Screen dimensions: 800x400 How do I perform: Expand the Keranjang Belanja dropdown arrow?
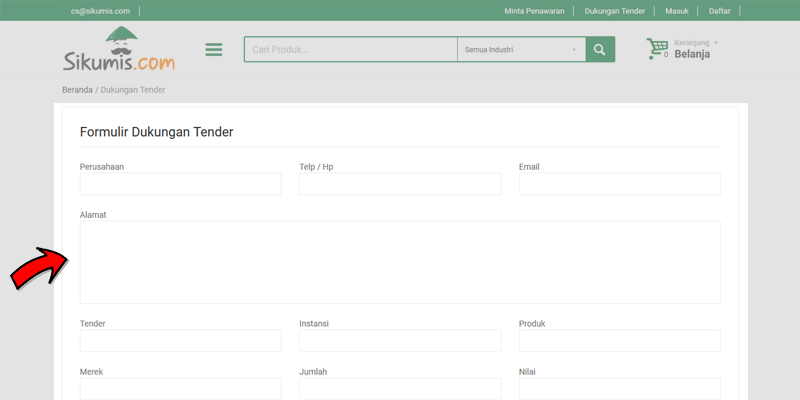click(x=716, y=43)
